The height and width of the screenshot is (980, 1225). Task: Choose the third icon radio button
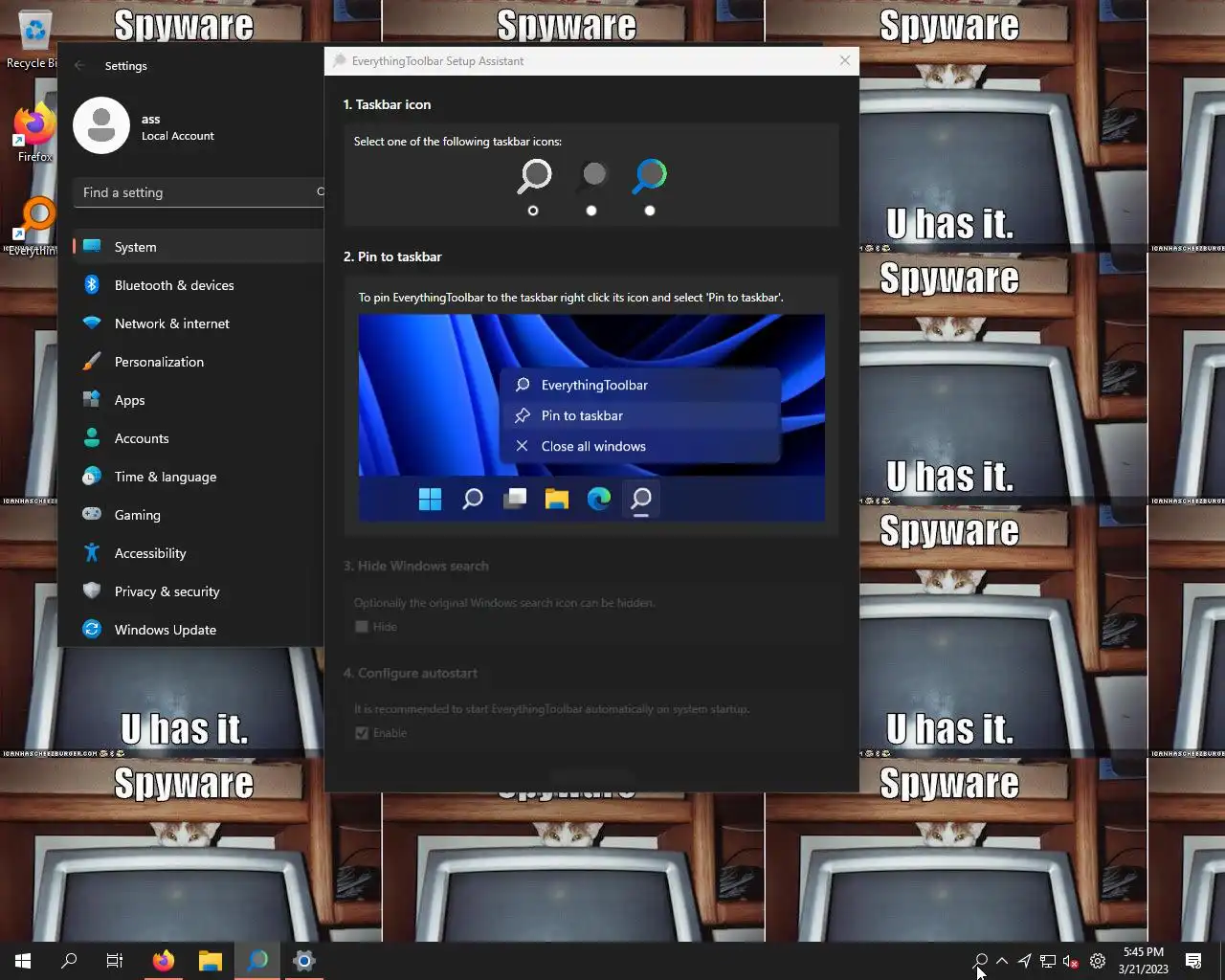coord(650,211)
